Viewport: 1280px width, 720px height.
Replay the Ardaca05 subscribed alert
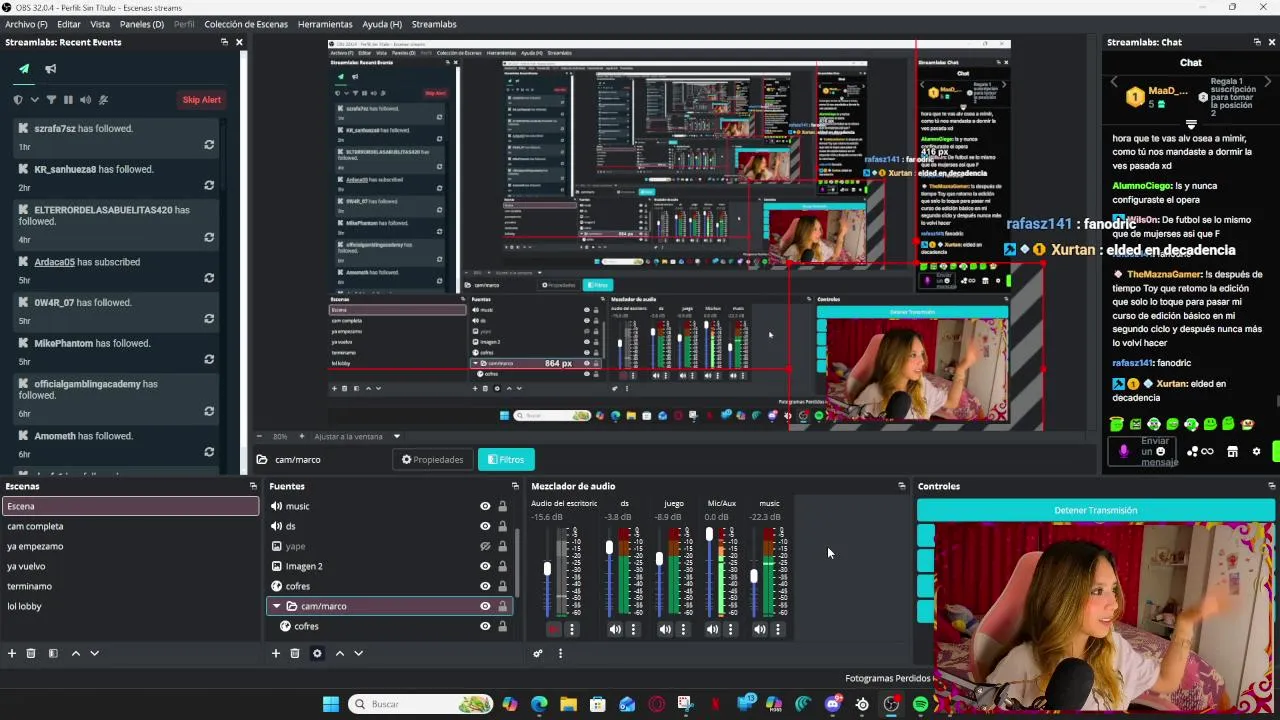(209, 279)
